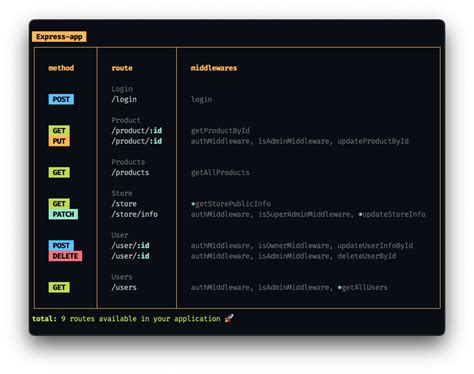474x374 pixels.
Task: Click the DELETE badge for /user/:id
Action: click(x=65, y=256)
